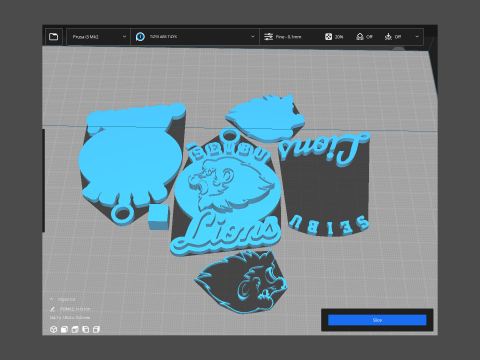Select the solid lion head model at top

point(265,117)
